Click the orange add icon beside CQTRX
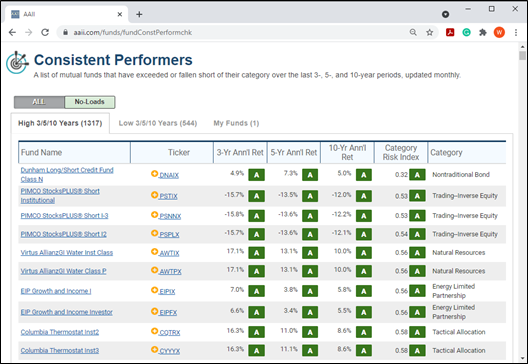This screenshot has width=528, height=364. tap(154, 331)
